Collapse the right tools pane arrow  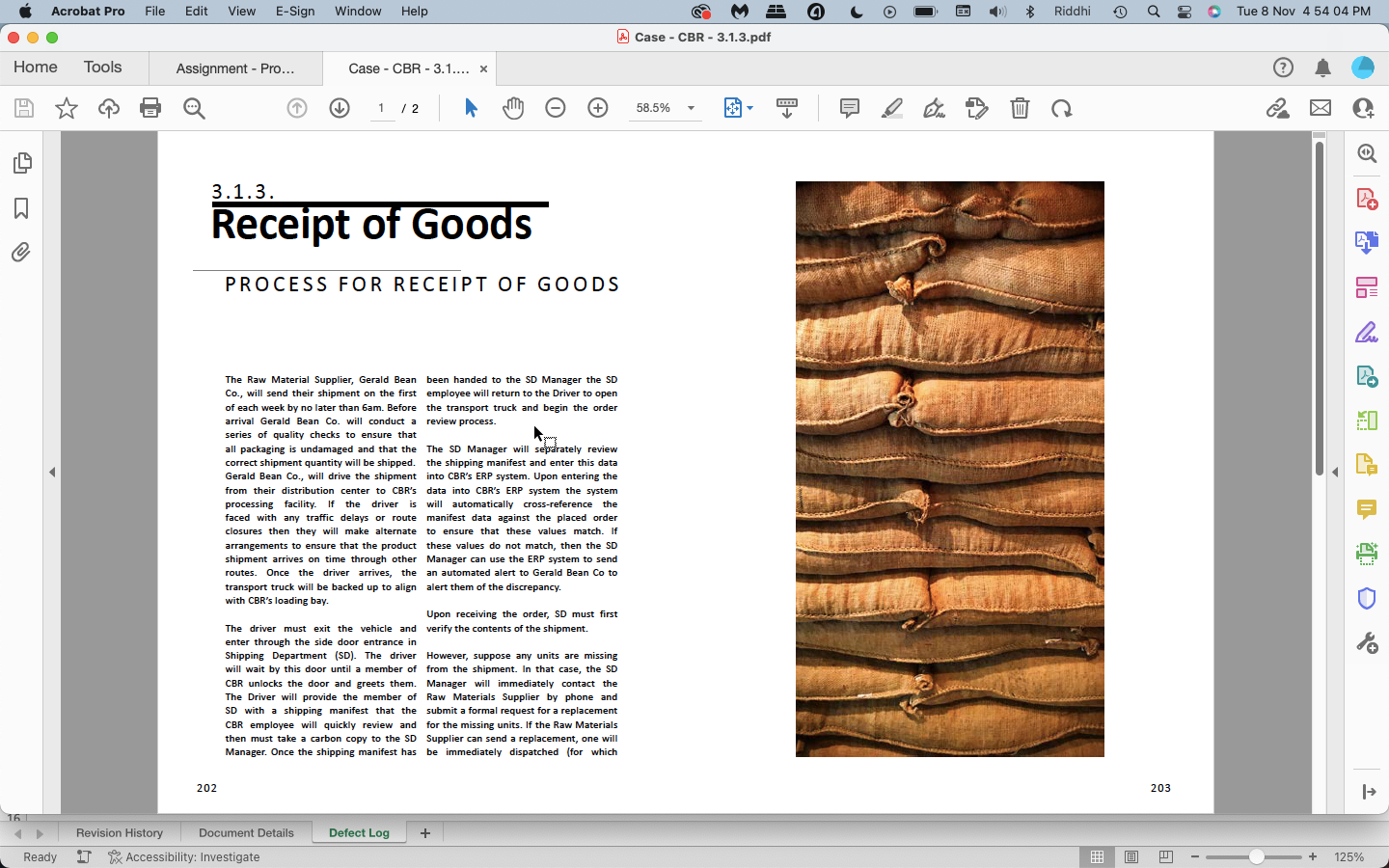[x=1335, y=473]
